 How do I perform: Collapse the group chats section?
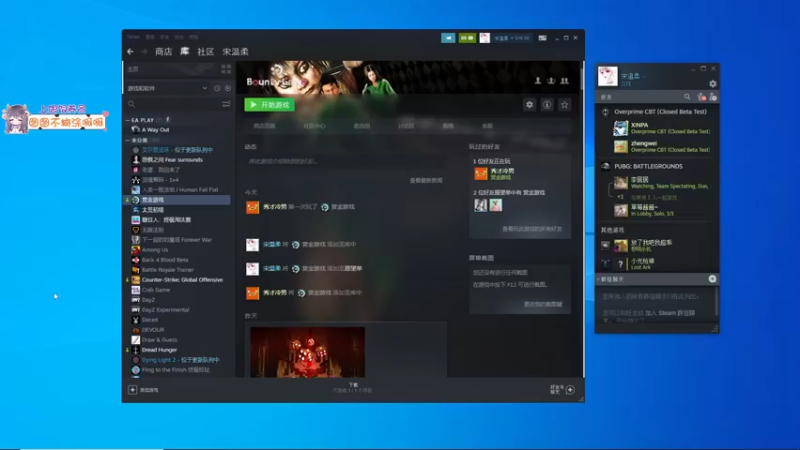(x=598, y=280)
